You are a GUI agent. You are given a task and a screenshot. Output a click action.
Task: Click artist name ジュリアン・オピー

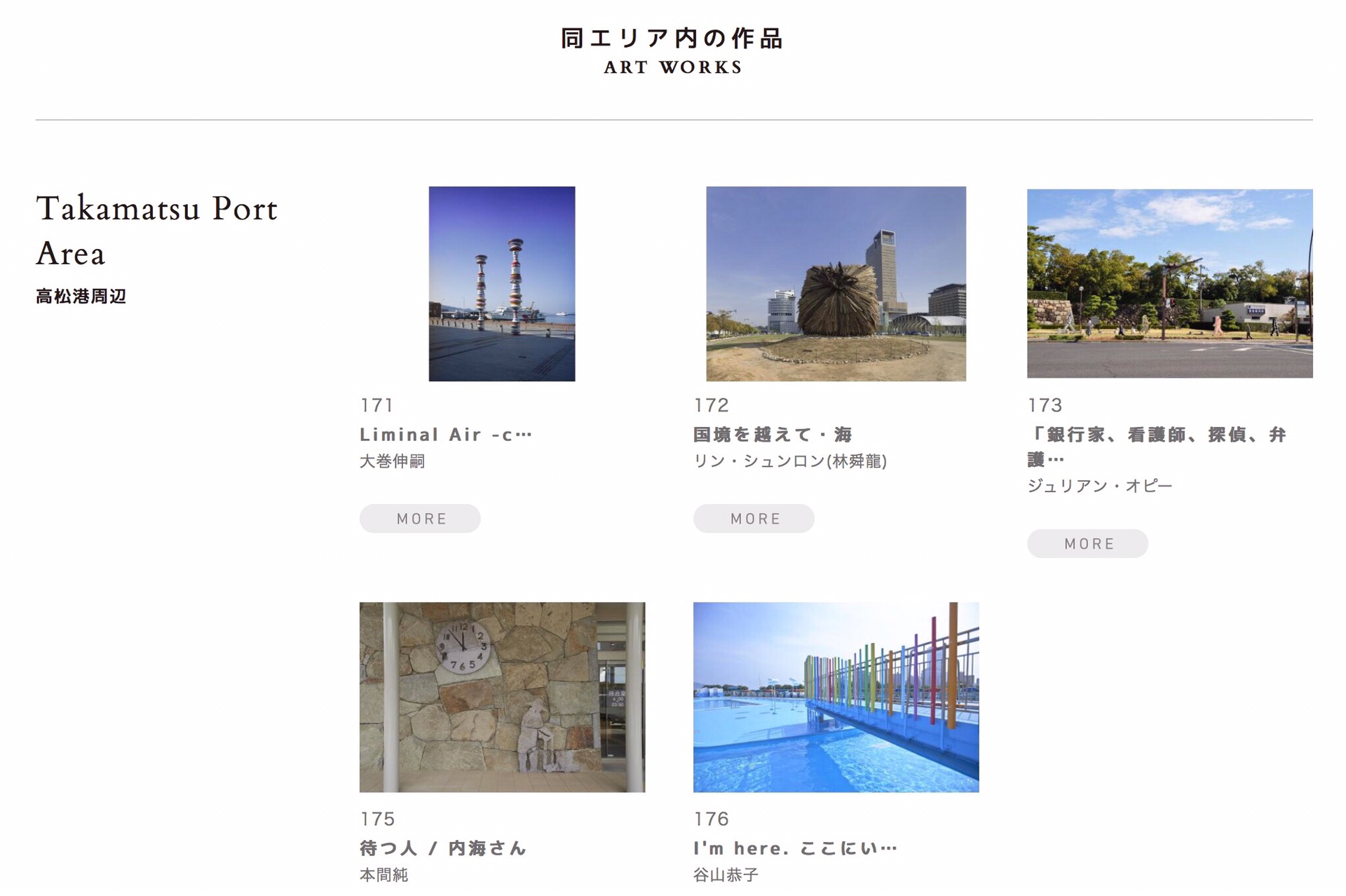pos(1099,486)
